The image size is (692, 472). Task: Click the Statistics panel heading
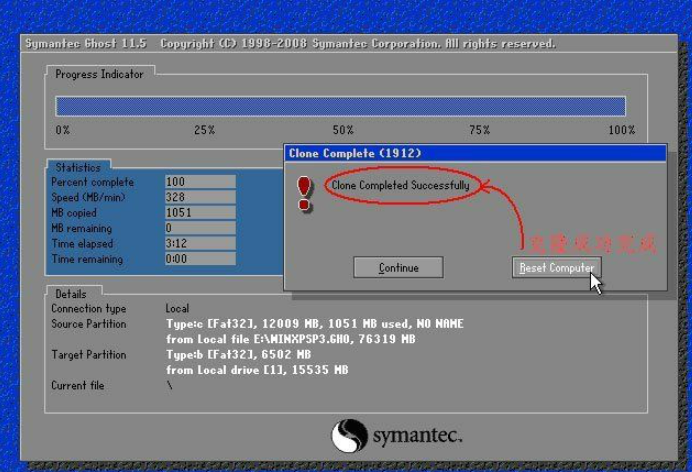pos(78,167)
